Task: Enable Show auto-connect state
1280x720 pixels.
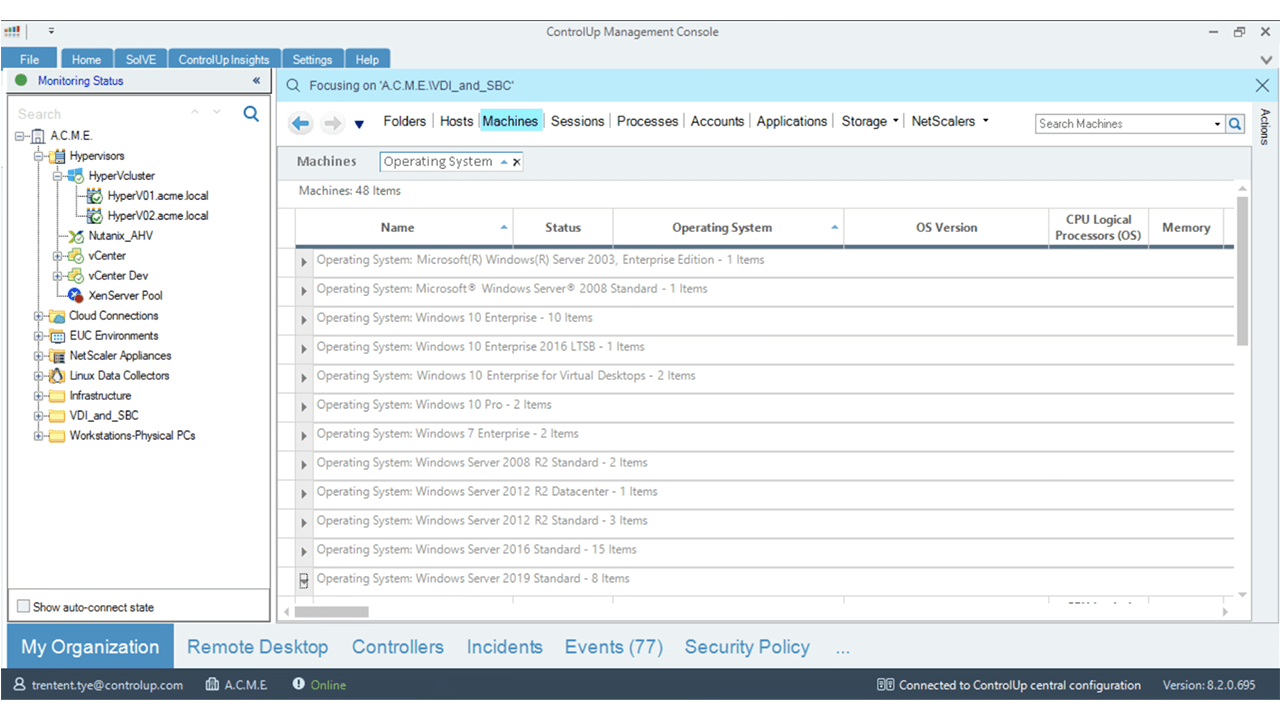Action: click(23, 605)
